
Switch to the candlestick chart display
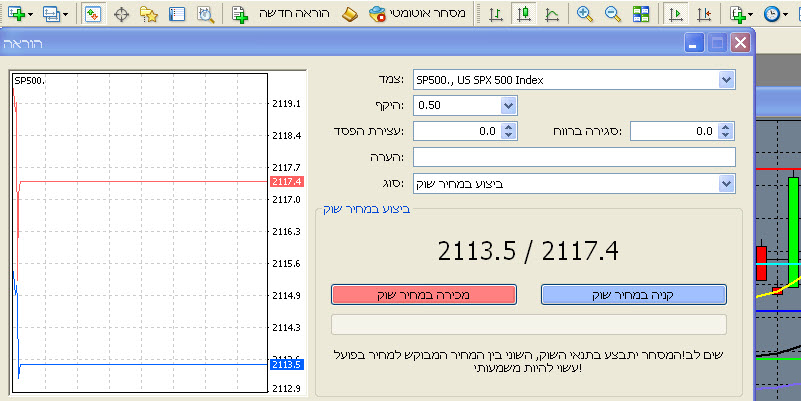[523, 14]
